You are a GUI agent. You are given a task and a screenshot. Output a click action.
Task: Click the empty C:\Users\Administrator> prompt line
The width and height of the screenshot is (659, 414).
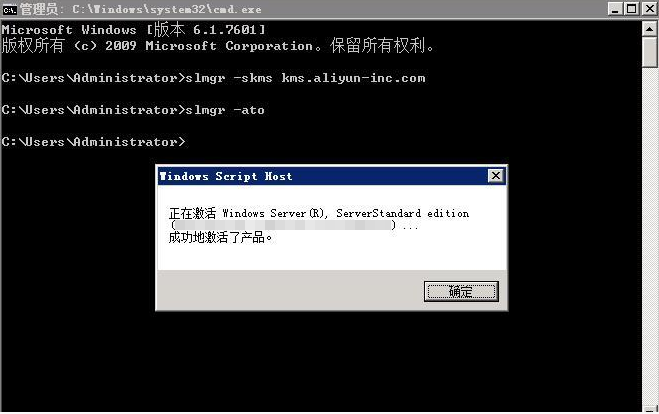coord(93,142)
